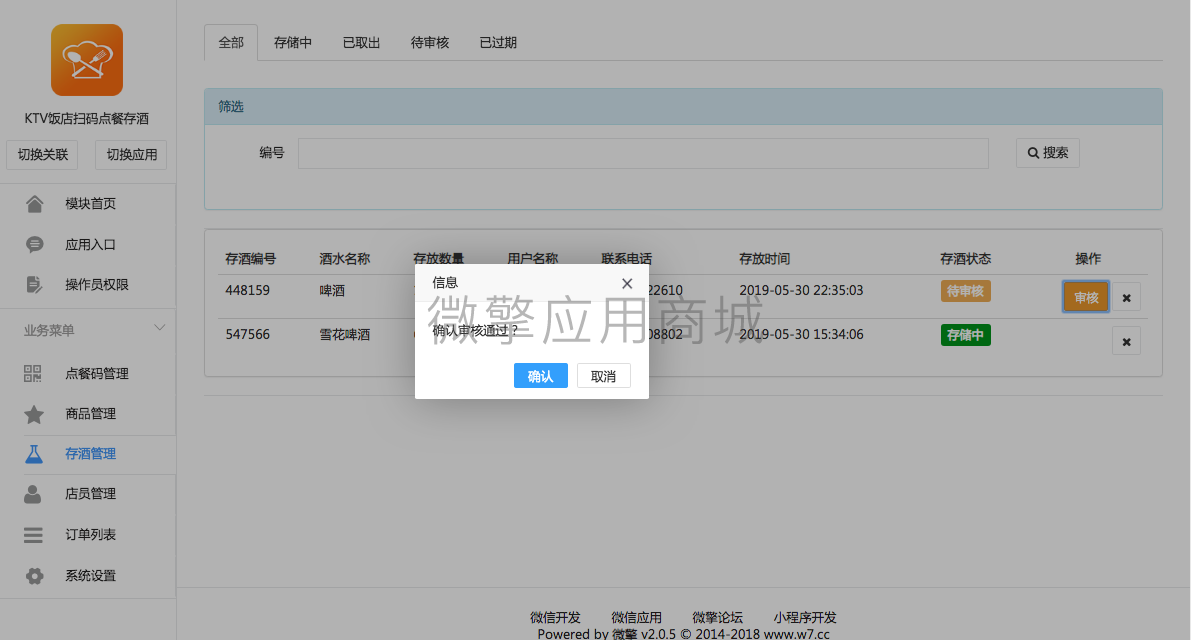Cancel the dialog with 取消 button
The image size is (1191, 640).
point(604,376)
